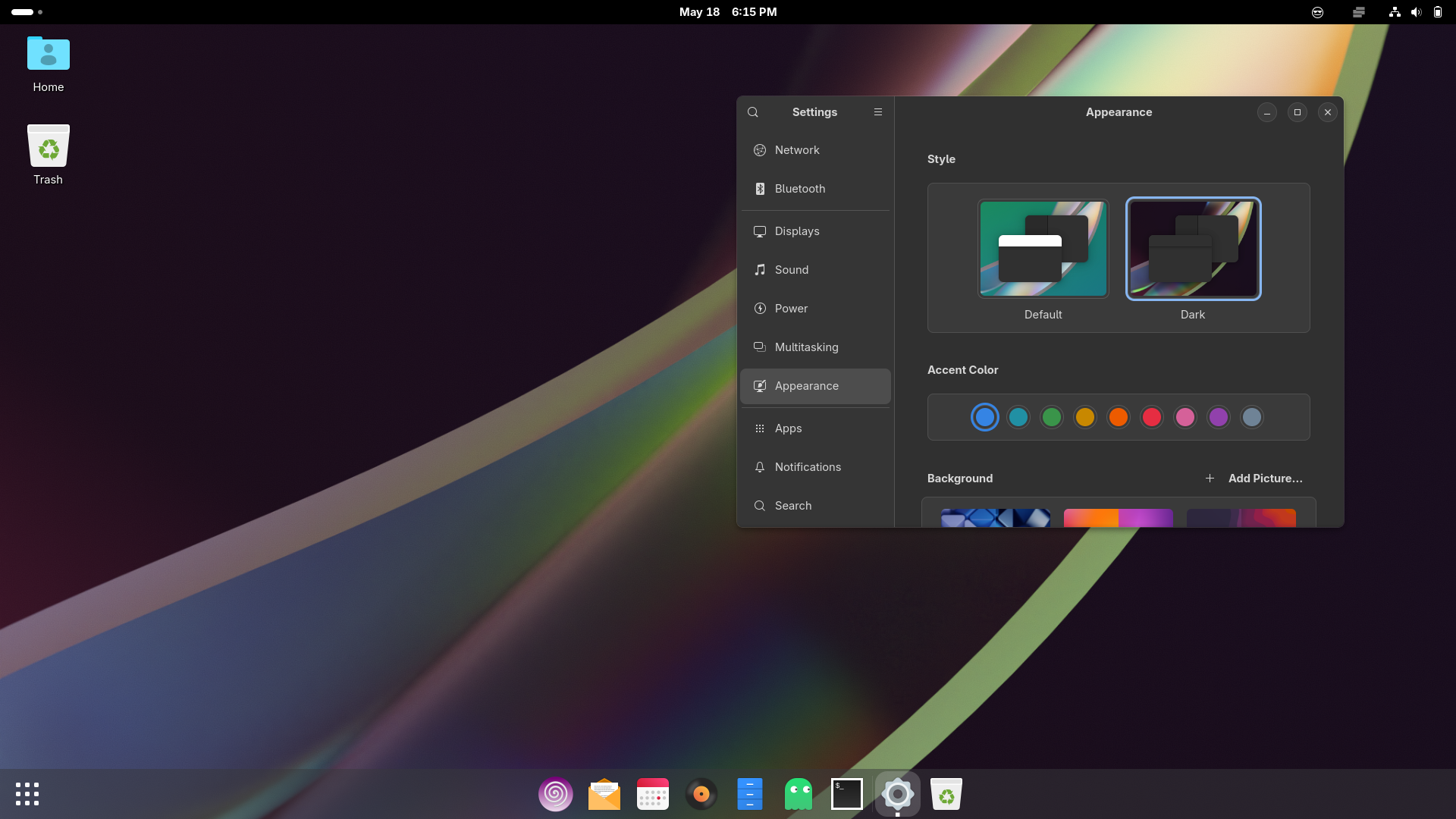
Task: Open the Displays panel
Action: 815,231
